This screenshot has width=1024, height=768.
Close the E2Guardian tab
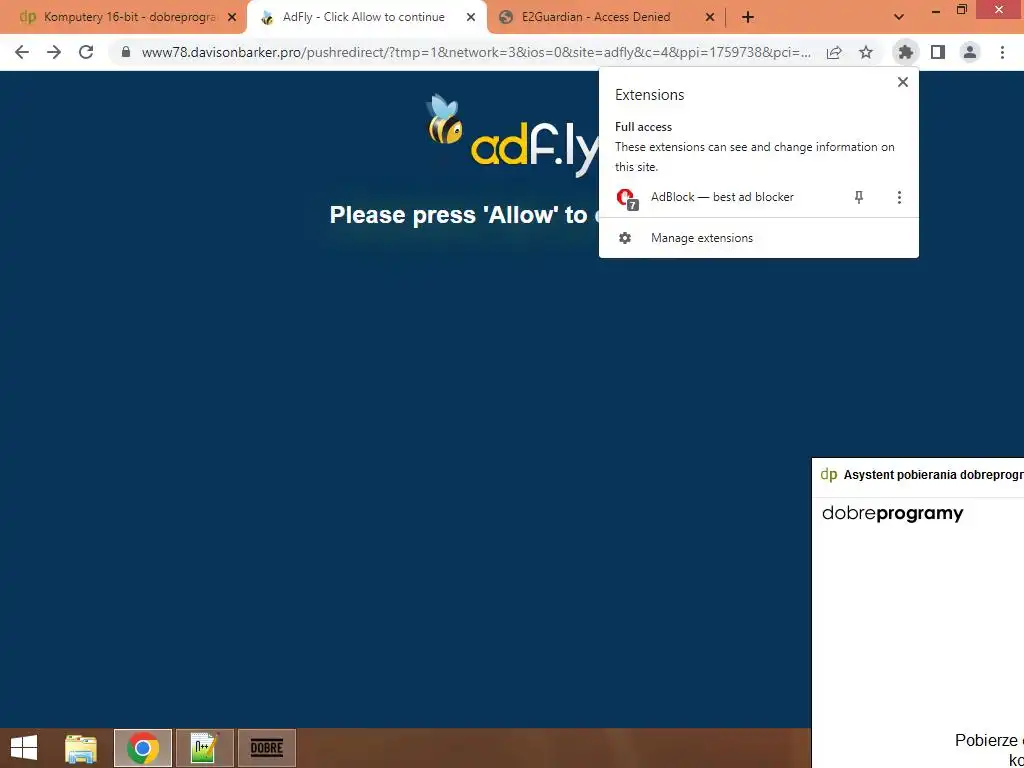click(x=710, y=18)
